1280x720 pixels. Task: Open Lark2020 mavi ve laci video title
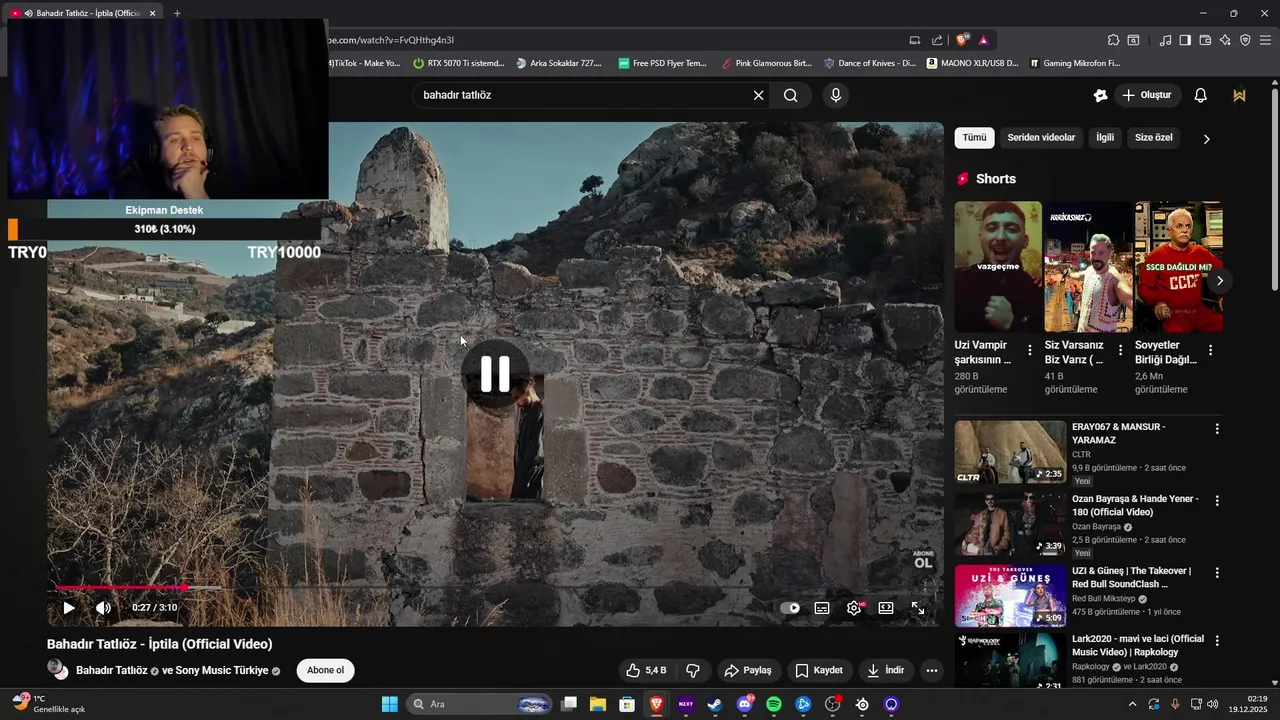pyautogui.click(x=1138, y=645)
